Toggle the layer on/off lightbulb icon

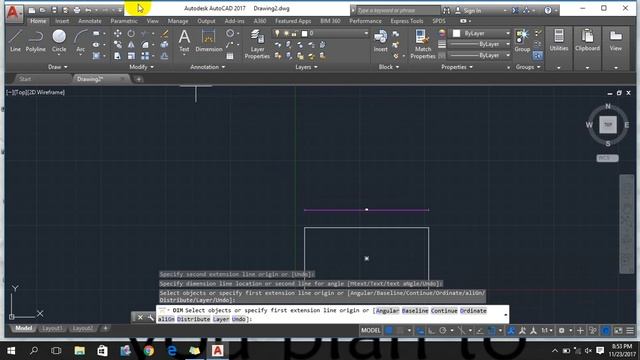tap(277, 33)
